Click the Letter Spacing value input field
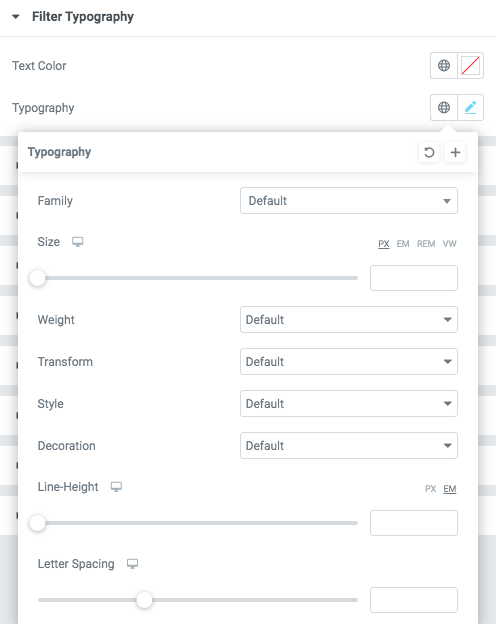The width and height of the screenshot is (496, 624). pos(414,600)
